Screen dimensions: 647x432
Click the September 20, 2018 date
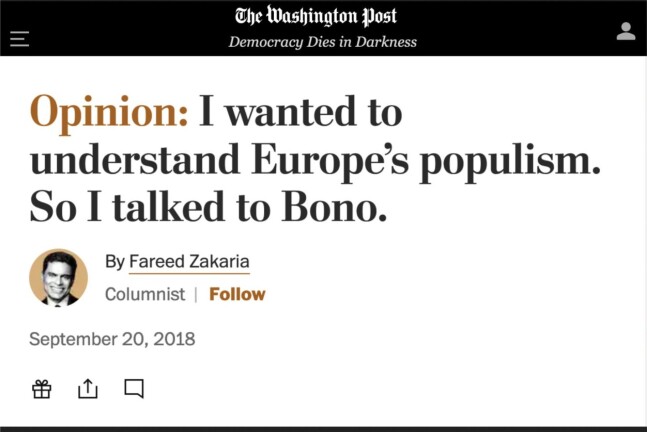[x=112, y=339]
